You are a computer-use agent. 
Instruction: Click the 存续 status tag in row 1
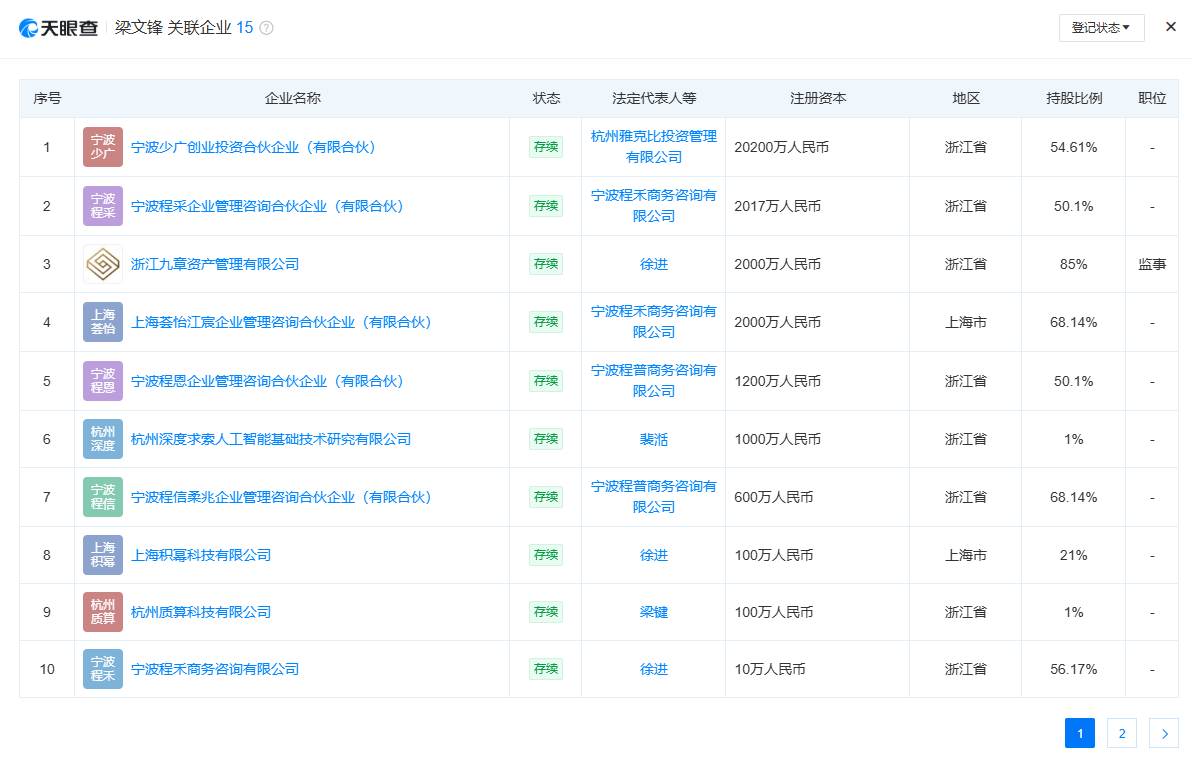[x=546, y=147]
